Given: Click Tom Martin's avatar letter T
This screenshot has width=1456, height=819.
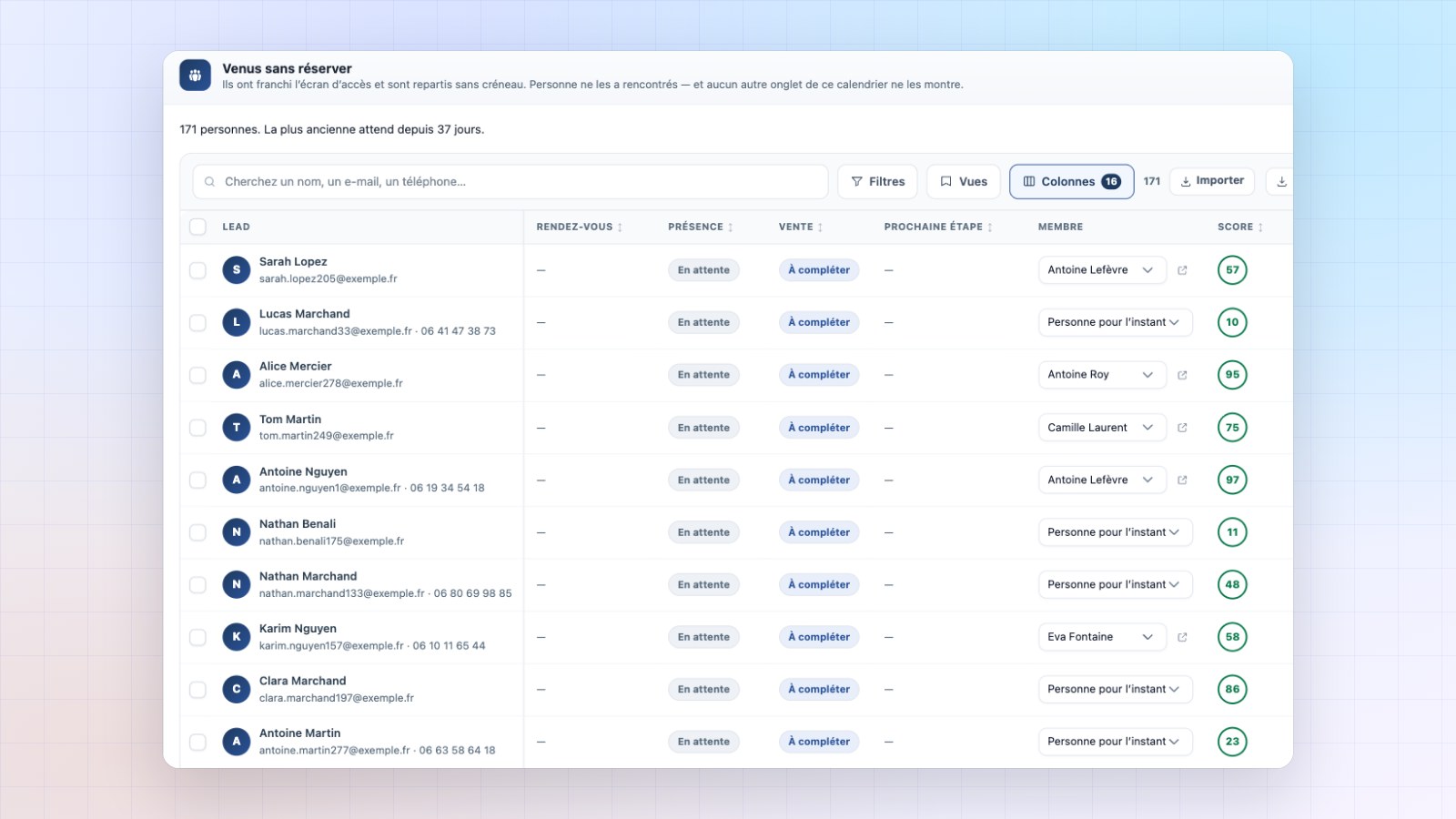Looking at the screenshot, I should click(237, 427).
